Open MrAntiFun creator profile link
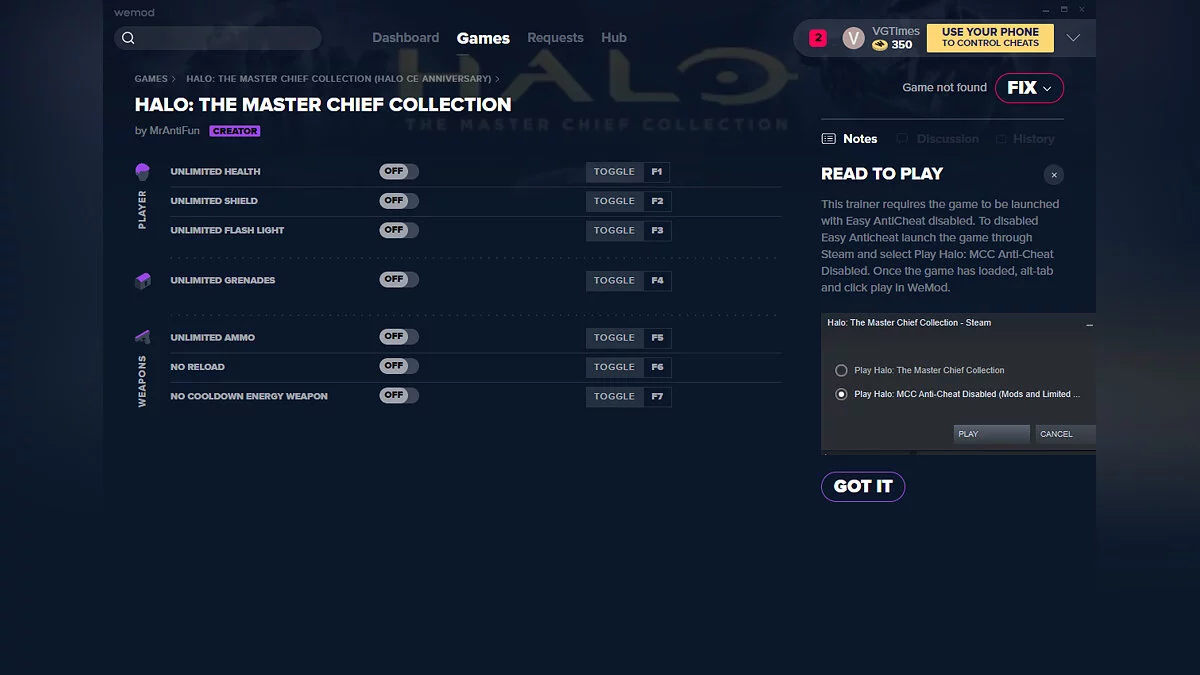Screen dimensions: 1200x675 point(175,131)
